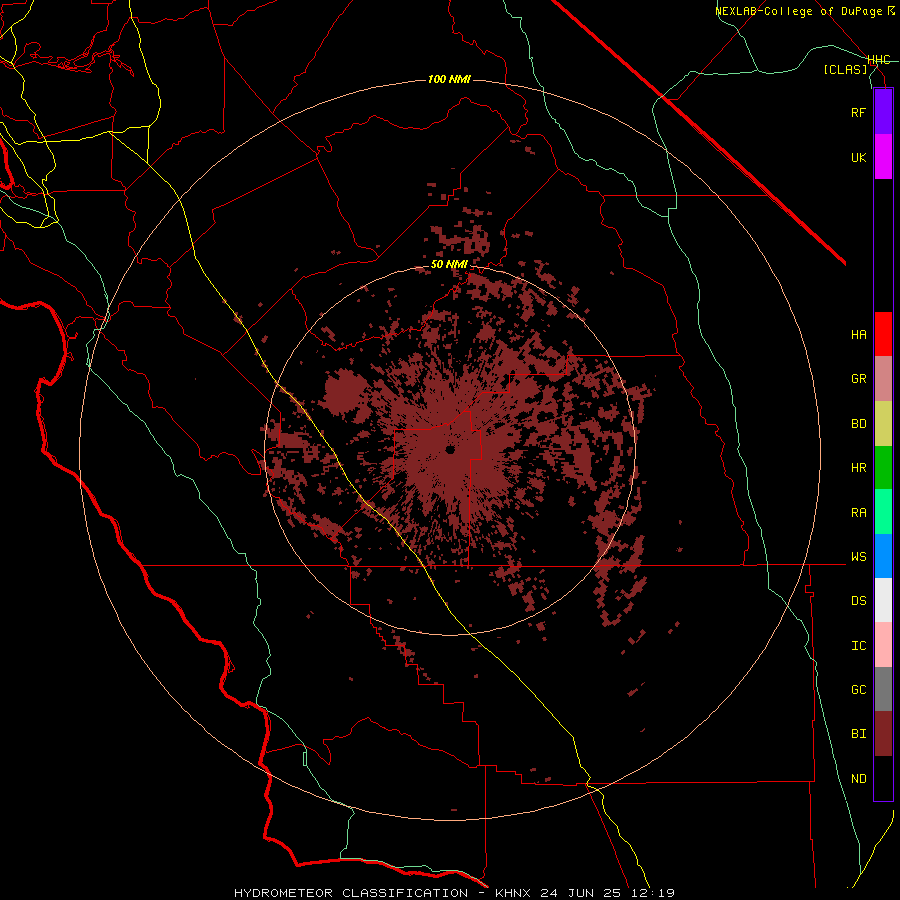
Task: Click the BI dark red legend swatch
Action: pos(883,734)
